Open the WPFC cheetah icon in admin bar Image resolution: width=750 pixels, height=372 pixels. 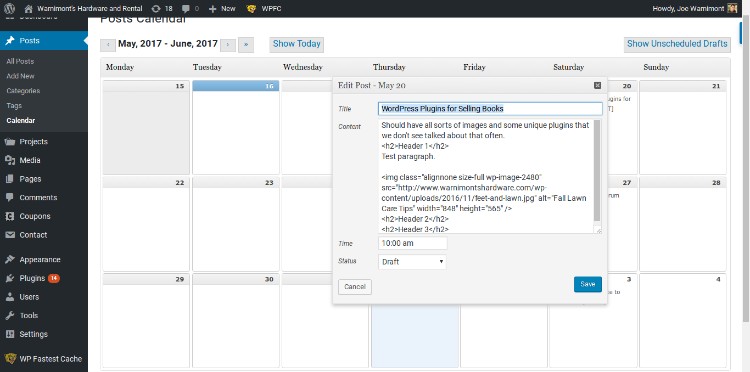pos(251,9)
